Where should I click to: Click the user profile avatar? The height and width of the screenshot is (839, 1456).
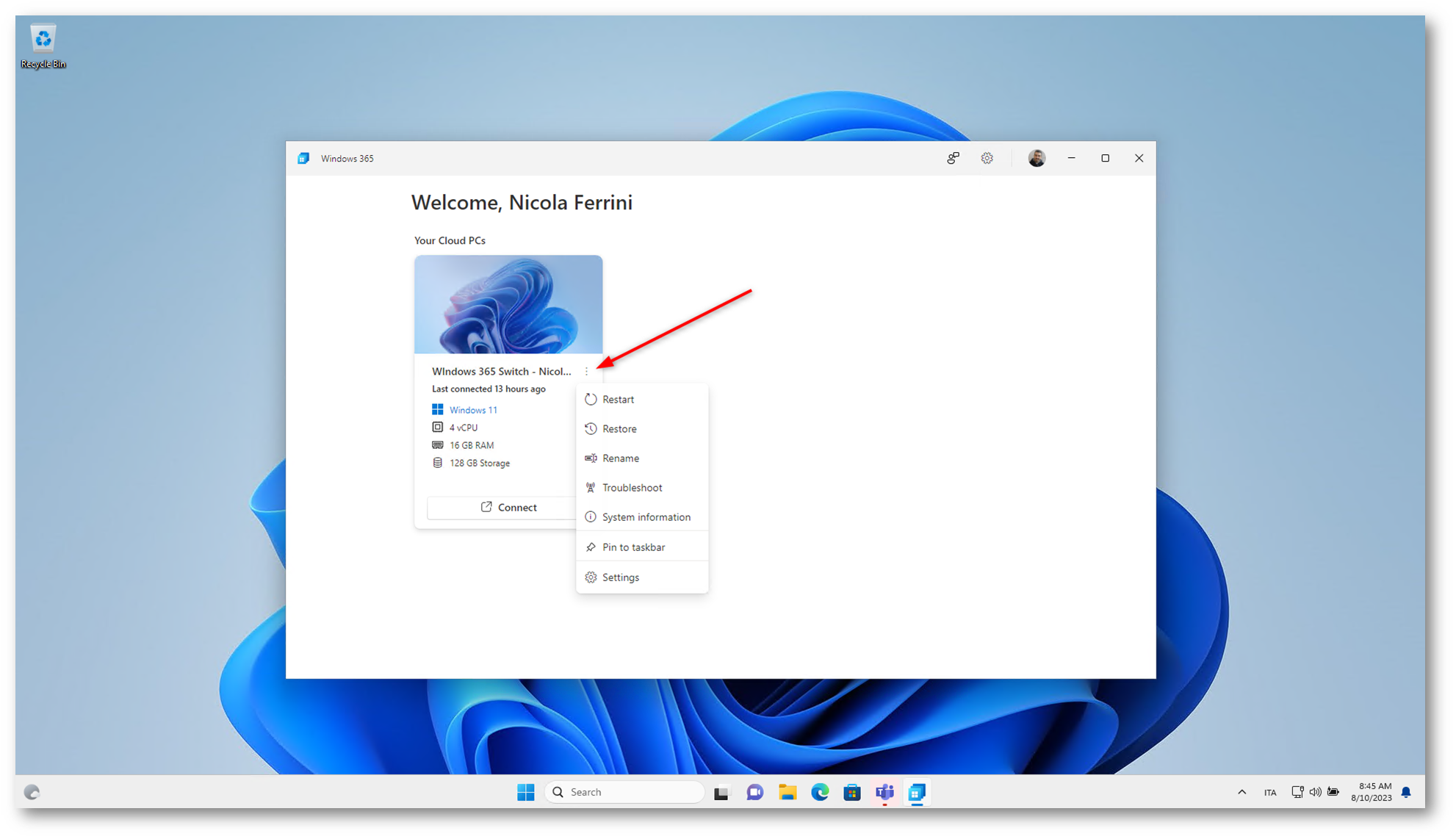tap(1036, 158)
